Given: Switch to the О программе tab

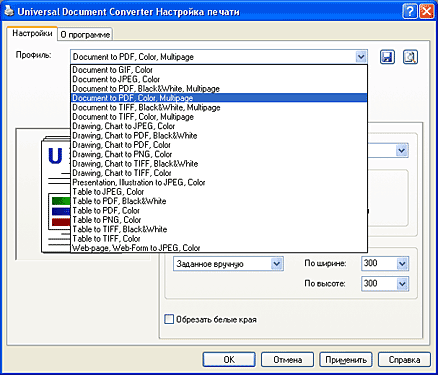Looking at the screenshot, I should click(x=85, y=35).
